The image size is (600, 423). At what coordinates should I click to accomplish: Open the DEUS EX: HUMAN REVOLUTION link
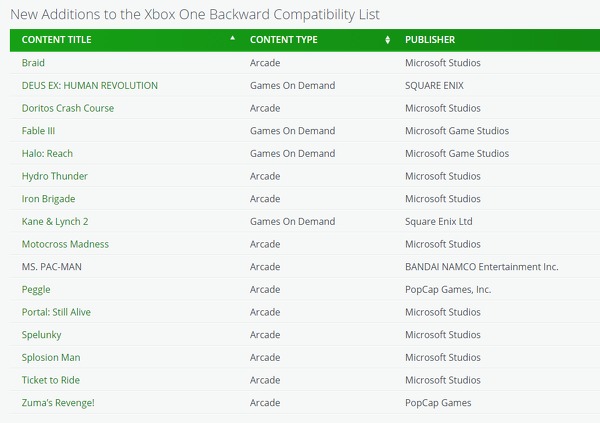coord(89,86)
